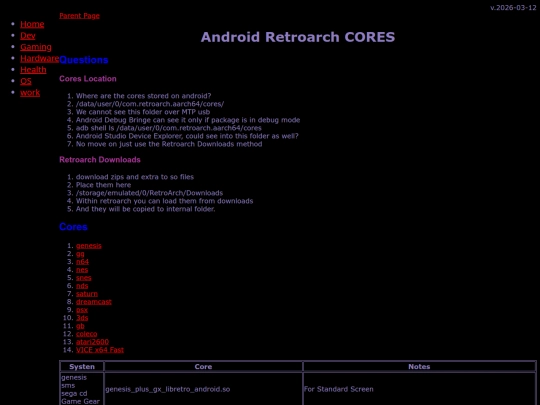Go to the atari2600 core link
This screenshot has height=405, width=540.
point(92,342)
